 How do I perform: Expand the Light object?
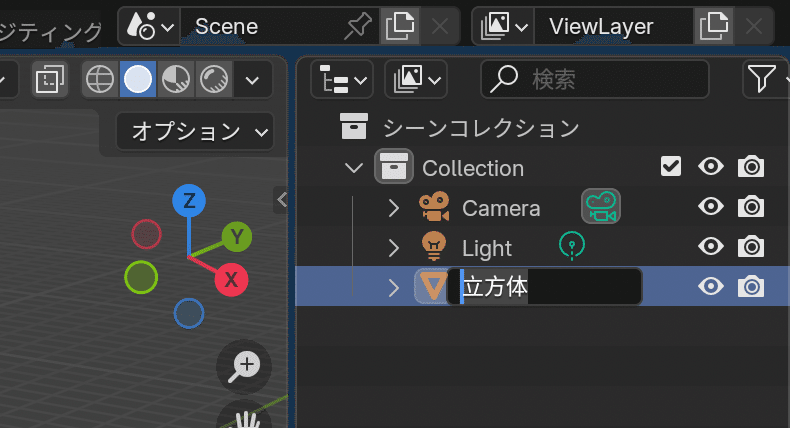coord(393,248)
